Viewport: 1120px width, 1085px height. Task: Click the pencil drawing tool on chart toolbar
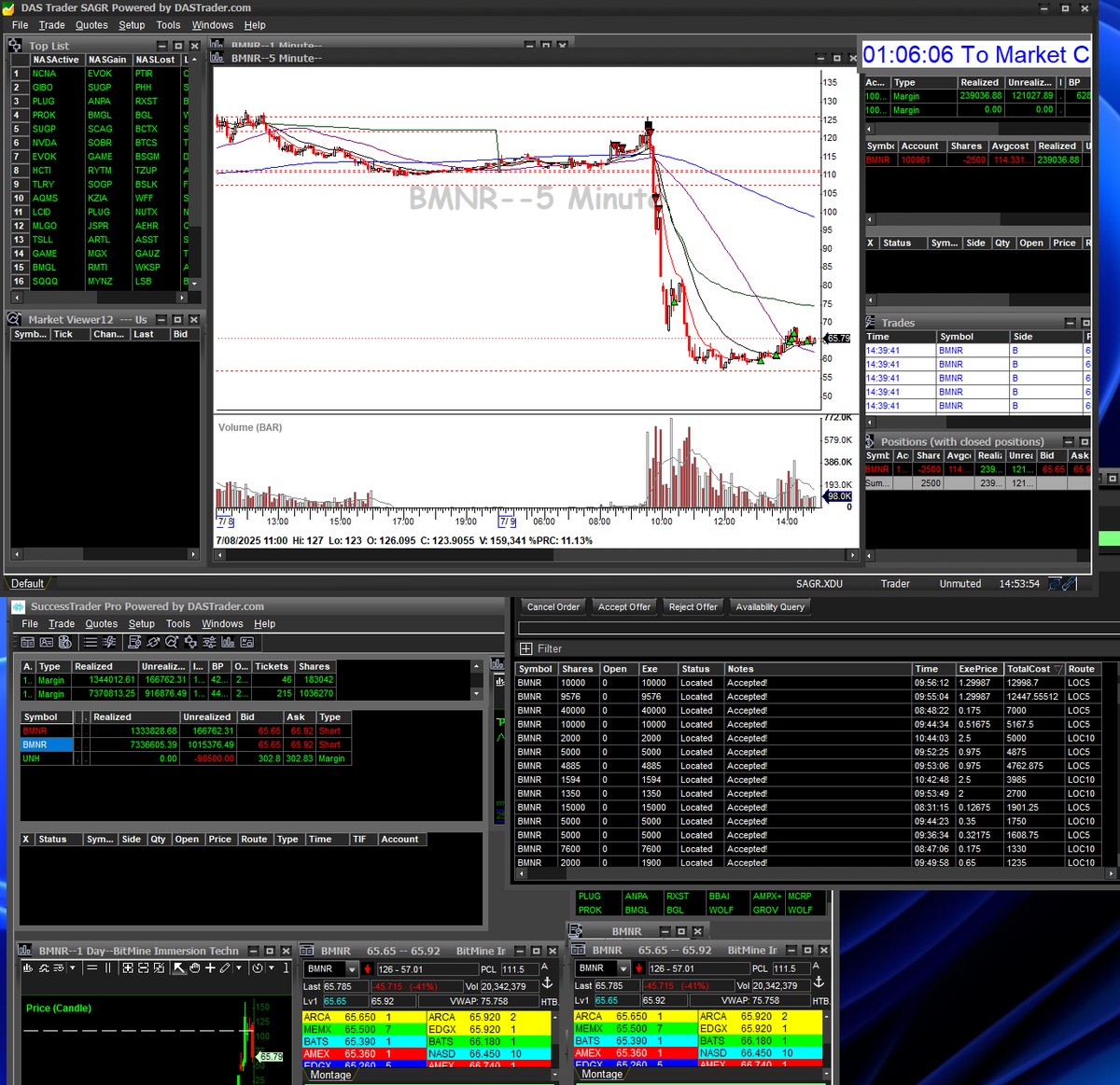pos(226,968)
